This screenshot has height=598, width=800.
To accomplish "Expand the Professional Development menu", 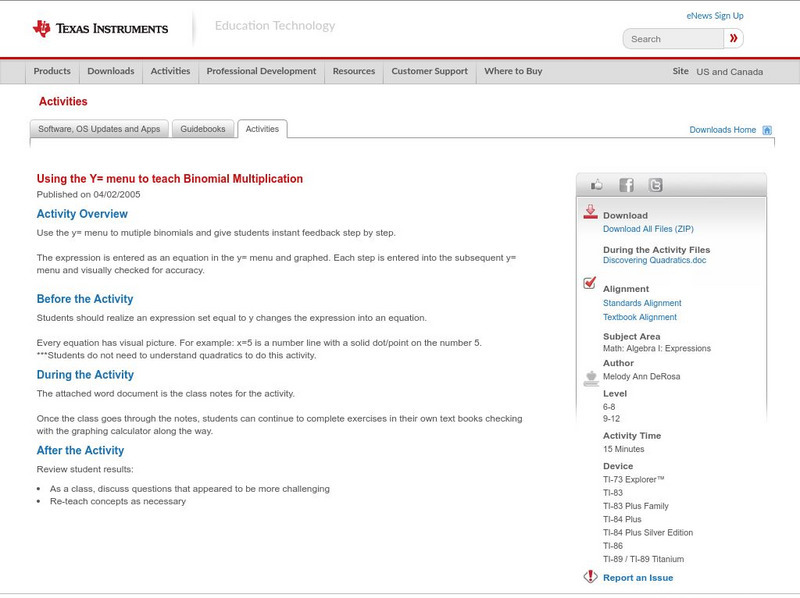I will point(261,71).
